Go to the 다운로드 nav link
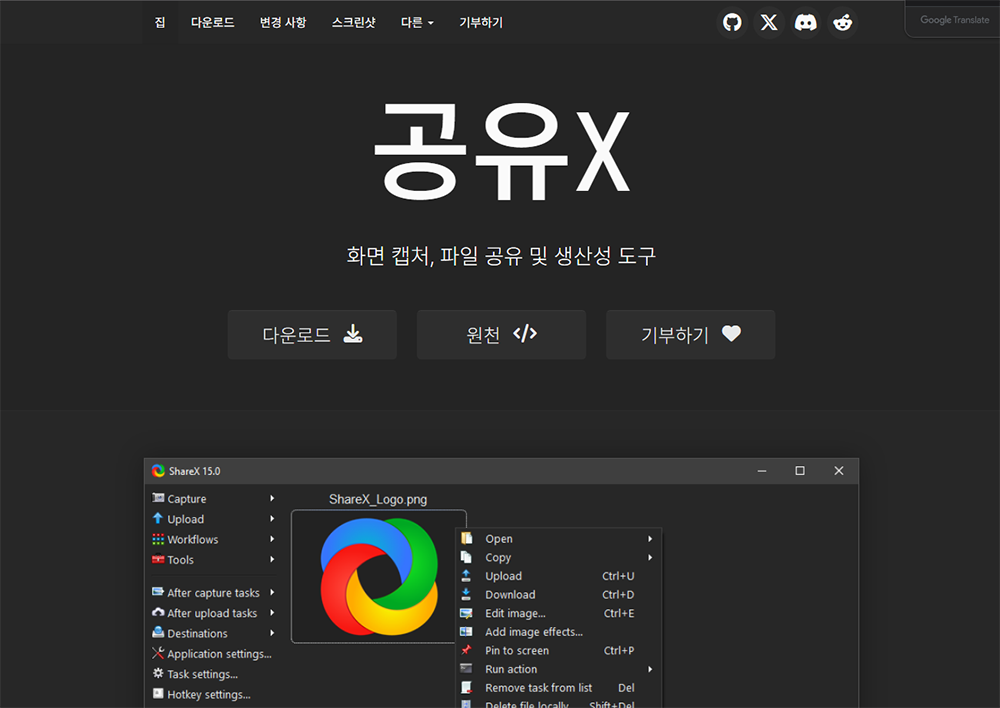 click(x=212, y=22)
